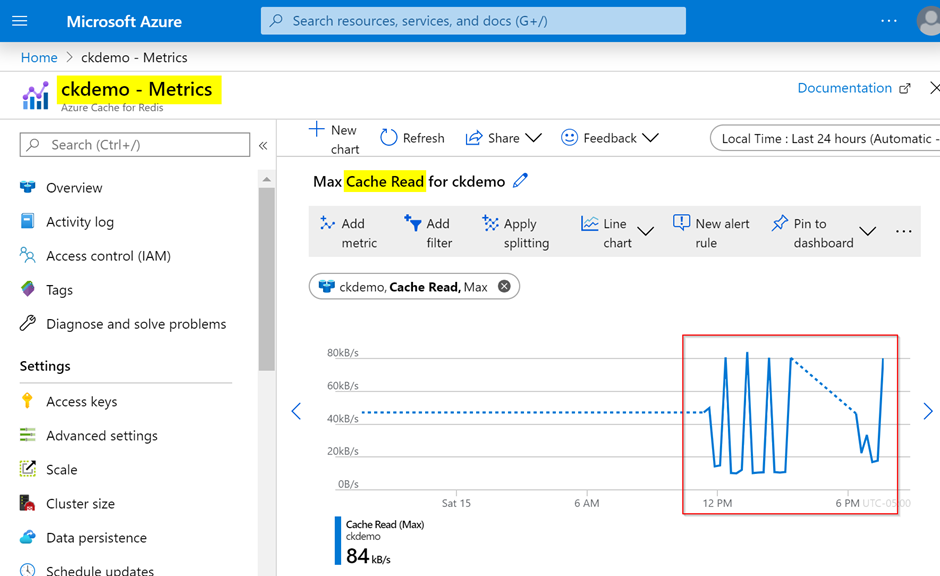Open Cluster size settings

pos(80,504)
